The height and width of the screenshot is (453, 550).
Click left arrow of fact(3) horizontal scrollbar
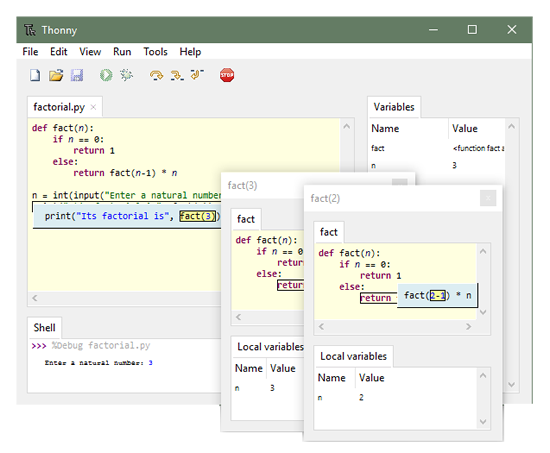(238, 317)
